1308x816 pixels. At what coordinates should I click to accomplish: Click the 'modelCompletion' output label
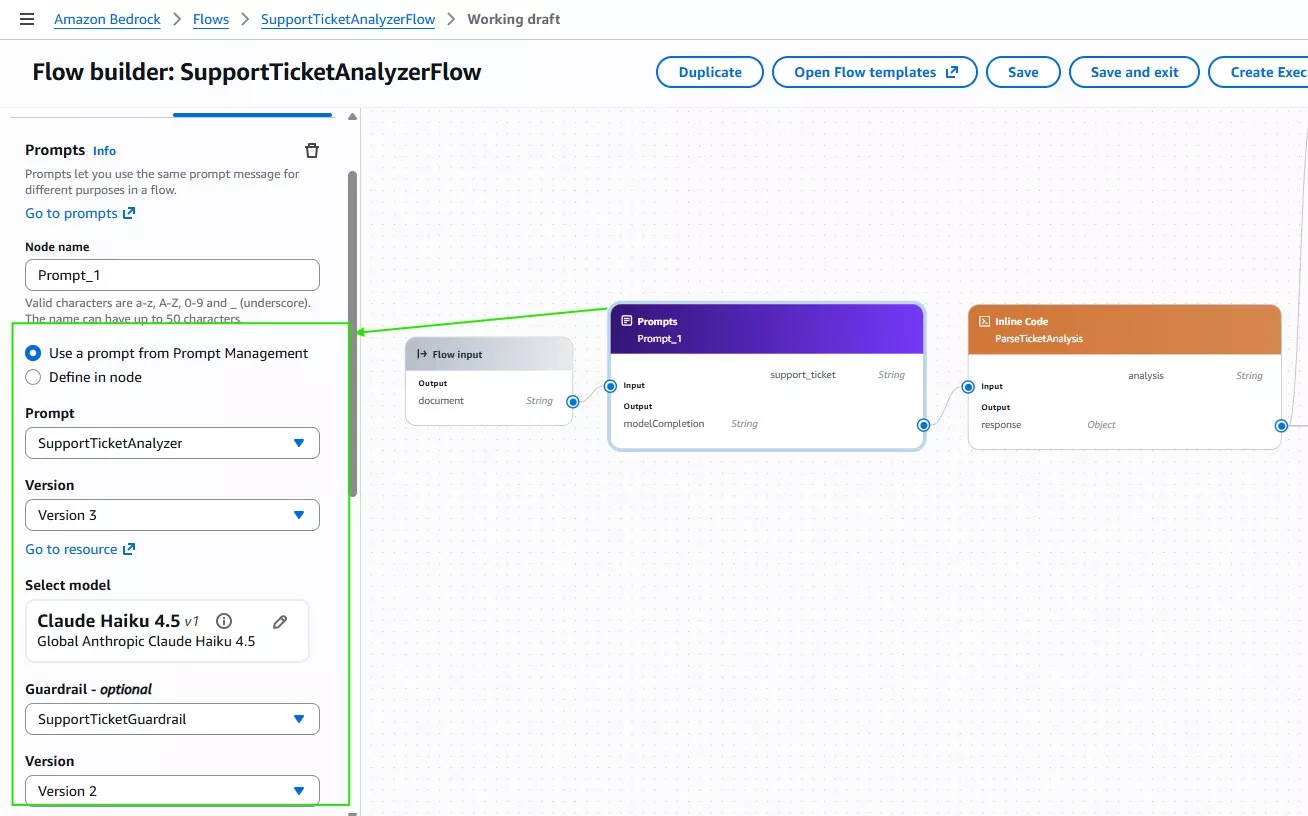(x=664, y=424)
